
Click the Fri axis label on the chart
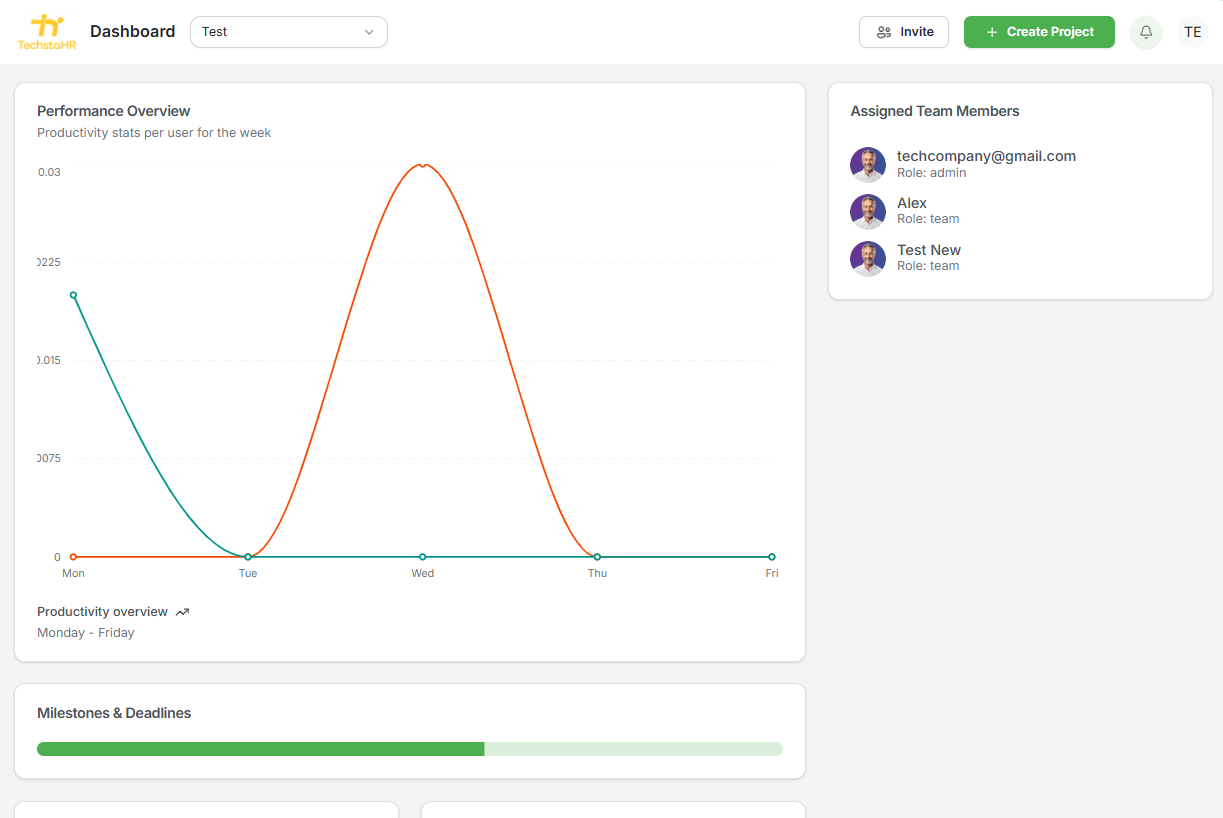[x=771, y=573]
